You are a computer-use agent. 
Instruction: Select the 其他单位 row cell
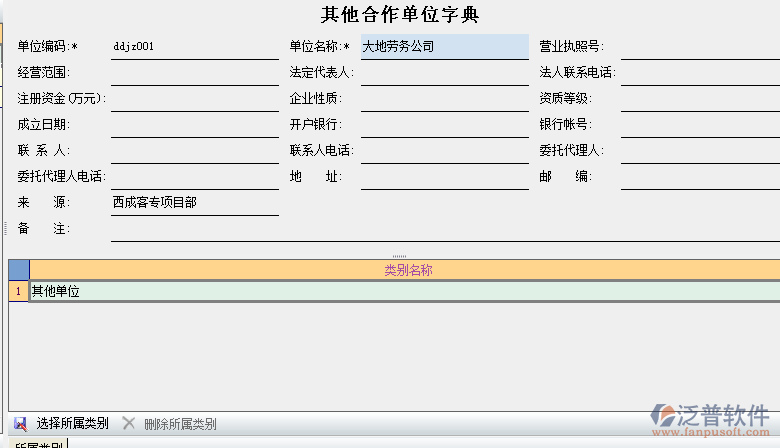(x=405, y=291)
